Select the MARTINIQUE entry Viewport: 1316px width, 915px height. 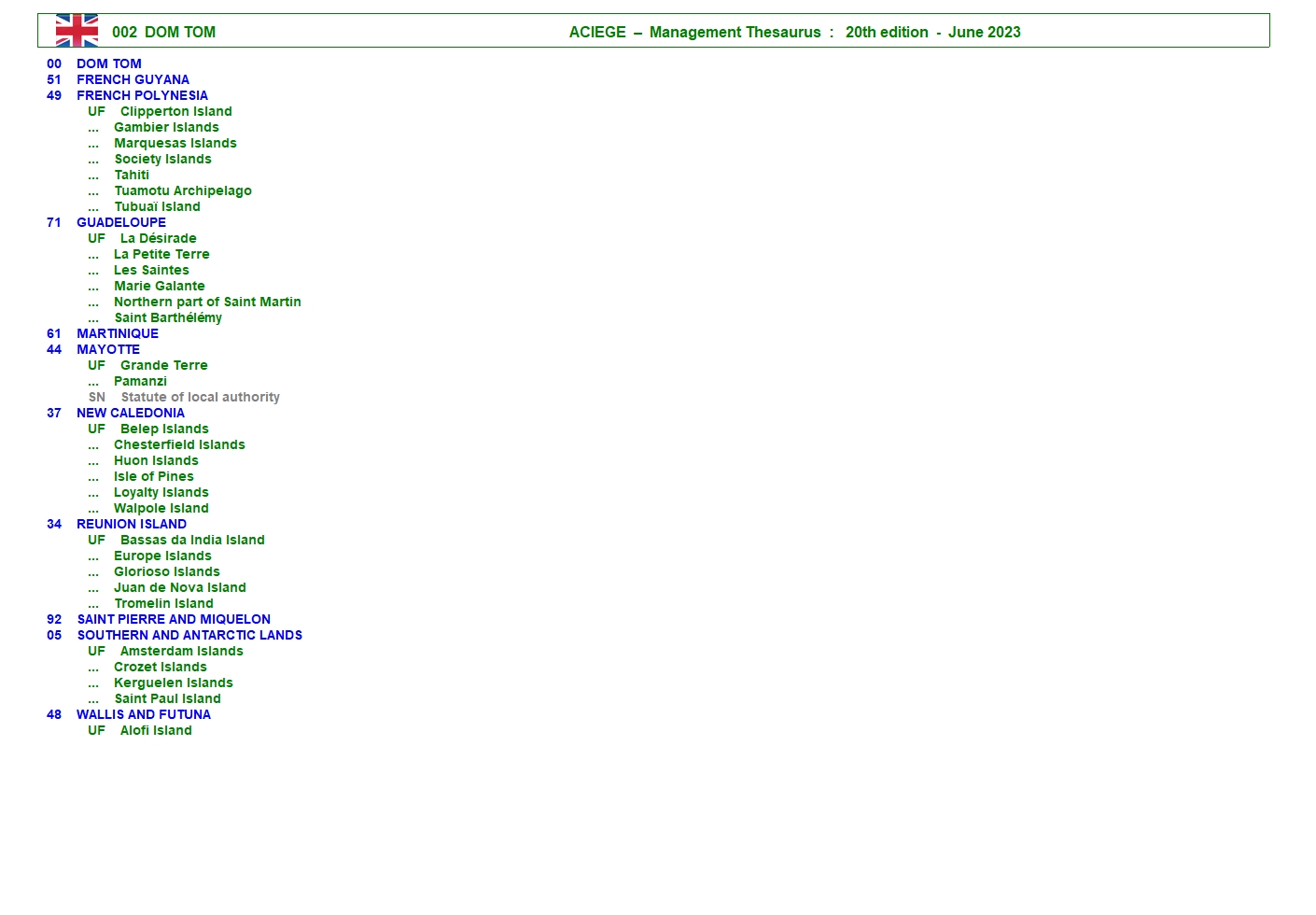(118, 333)
